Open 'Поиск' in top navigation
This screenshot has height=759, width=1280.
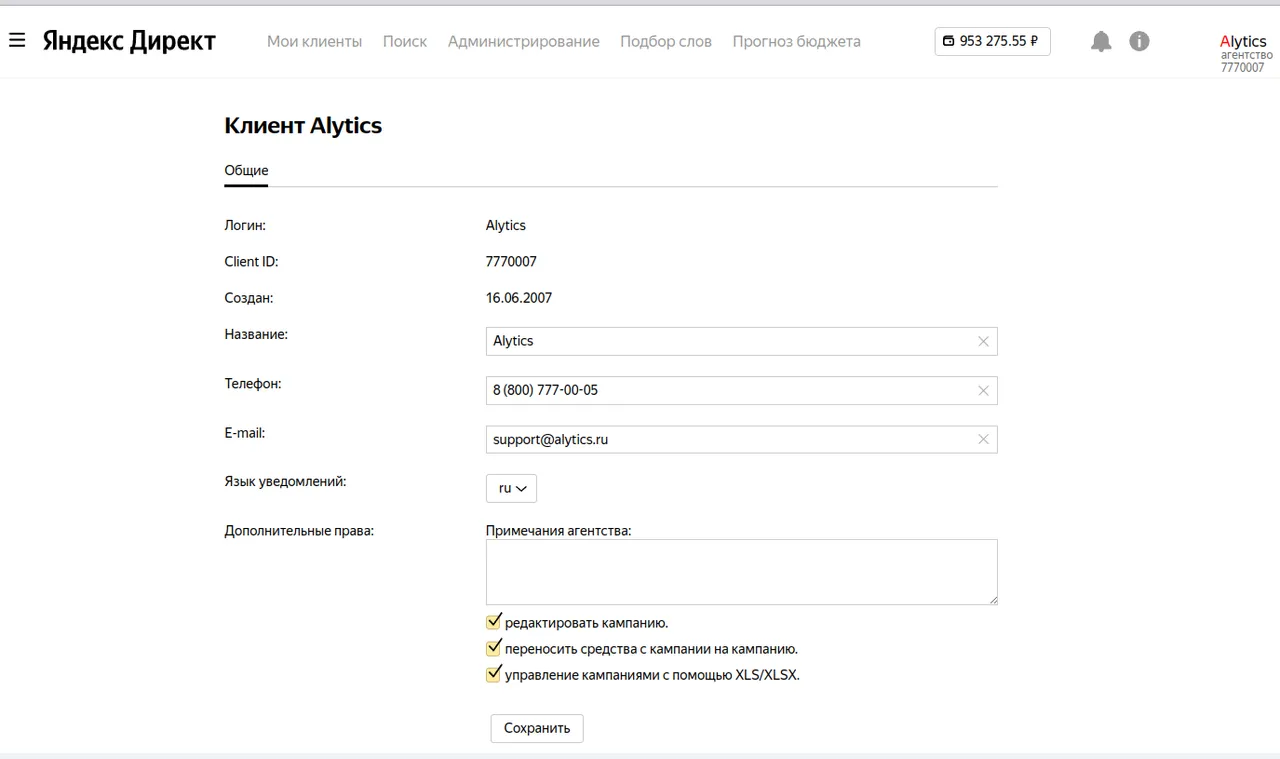pos(405,41)
